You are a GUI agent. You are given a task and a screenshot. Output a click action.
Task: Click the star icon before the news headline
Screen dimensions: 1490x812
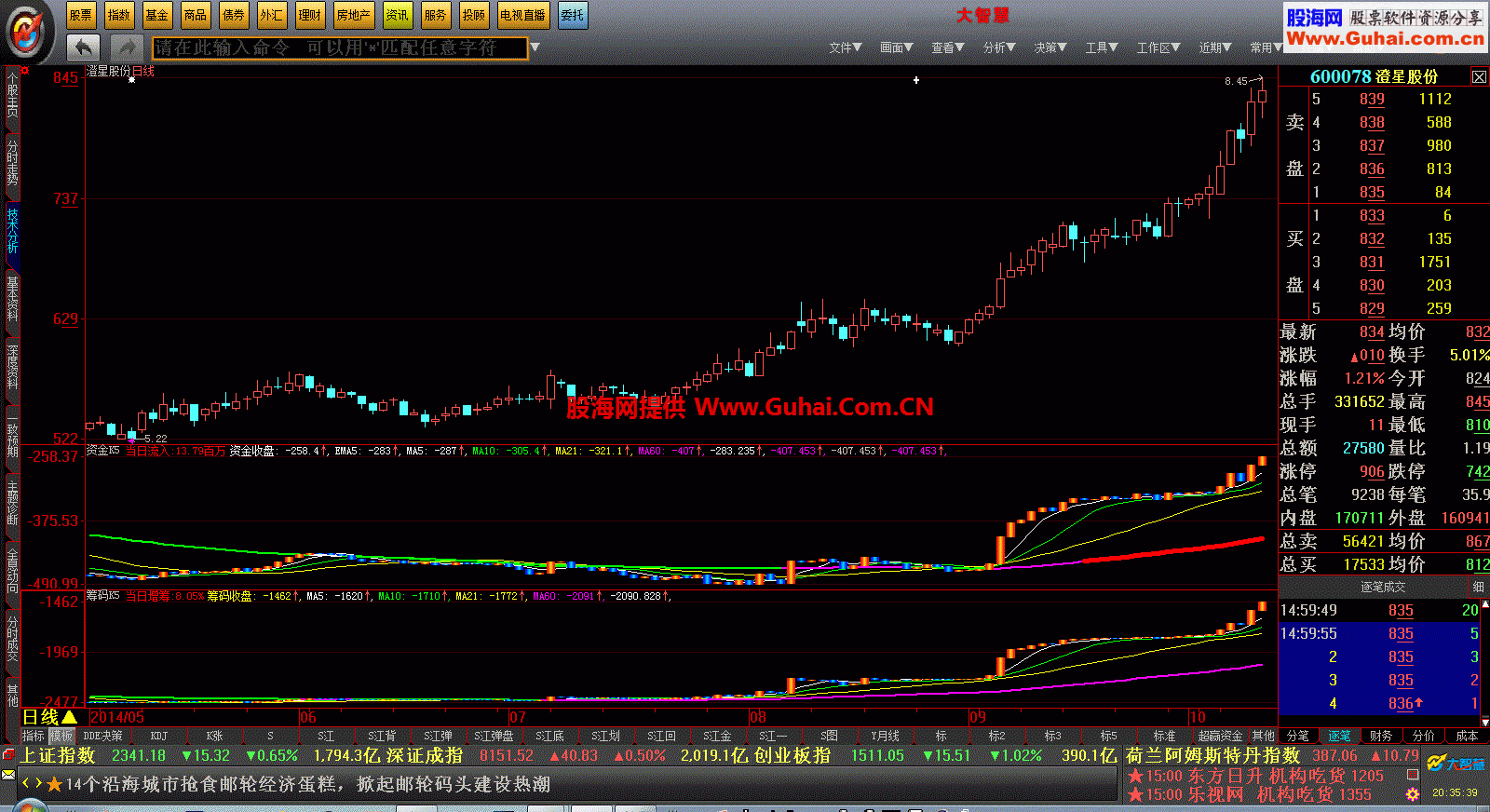[x=54, y=784]
